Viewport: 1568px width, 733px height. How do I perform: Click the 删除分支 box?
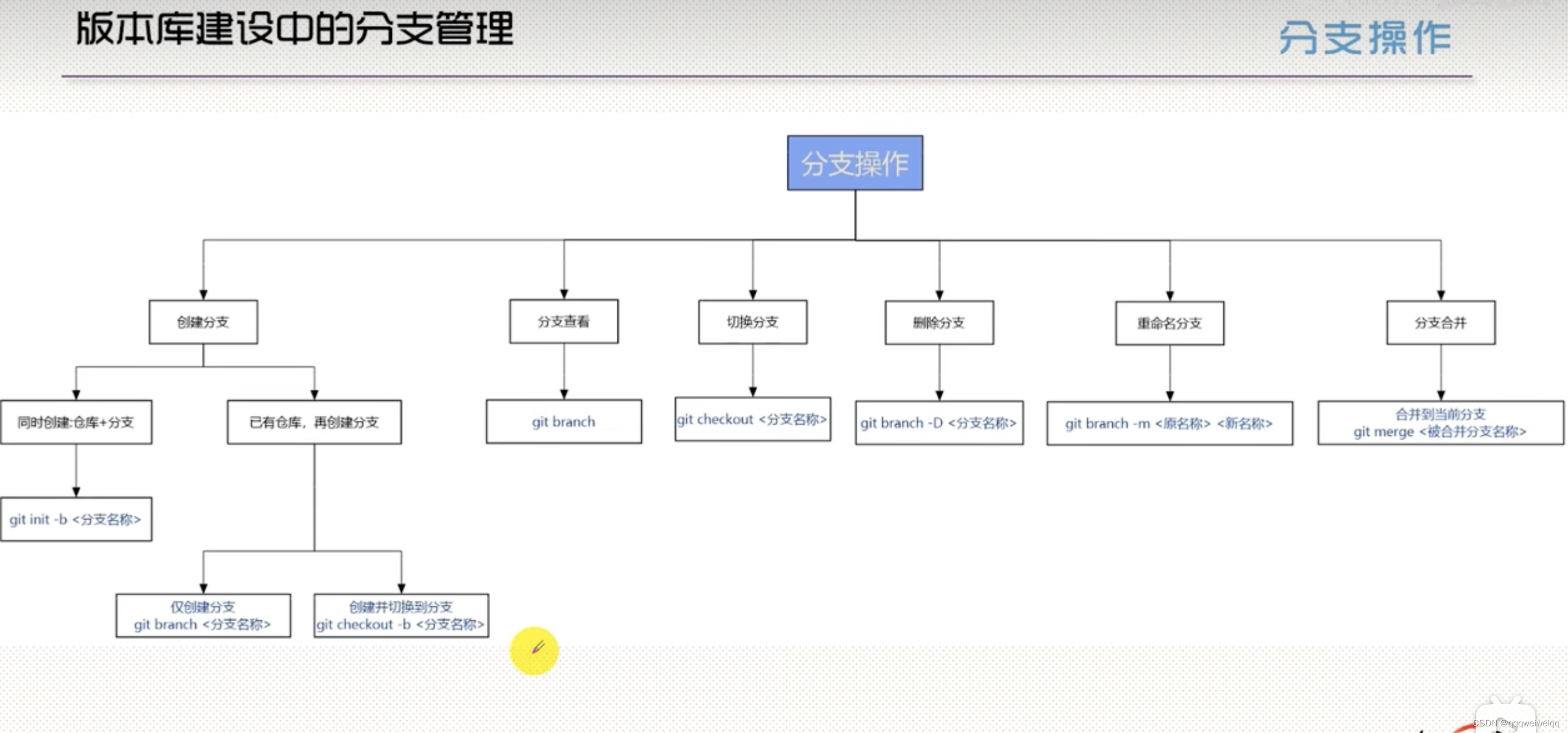coord(938,323)
